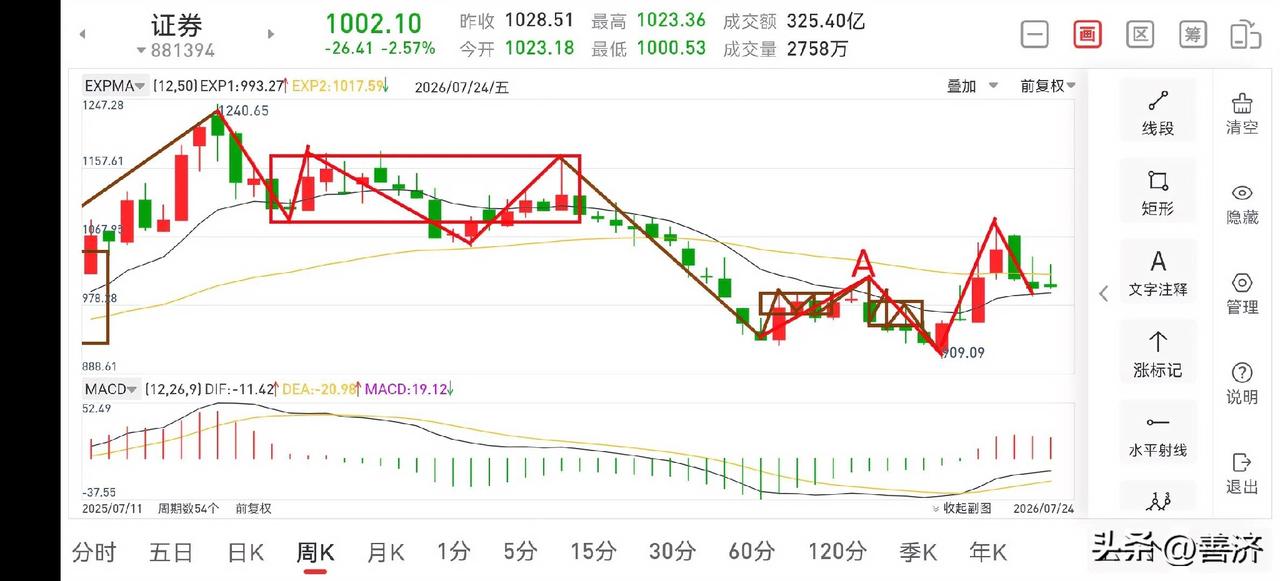Viewport: 1280px width, 581px height.
Task: Go to previous stock with left arrow
Action: pyautogui.click(x=82, y=34)
